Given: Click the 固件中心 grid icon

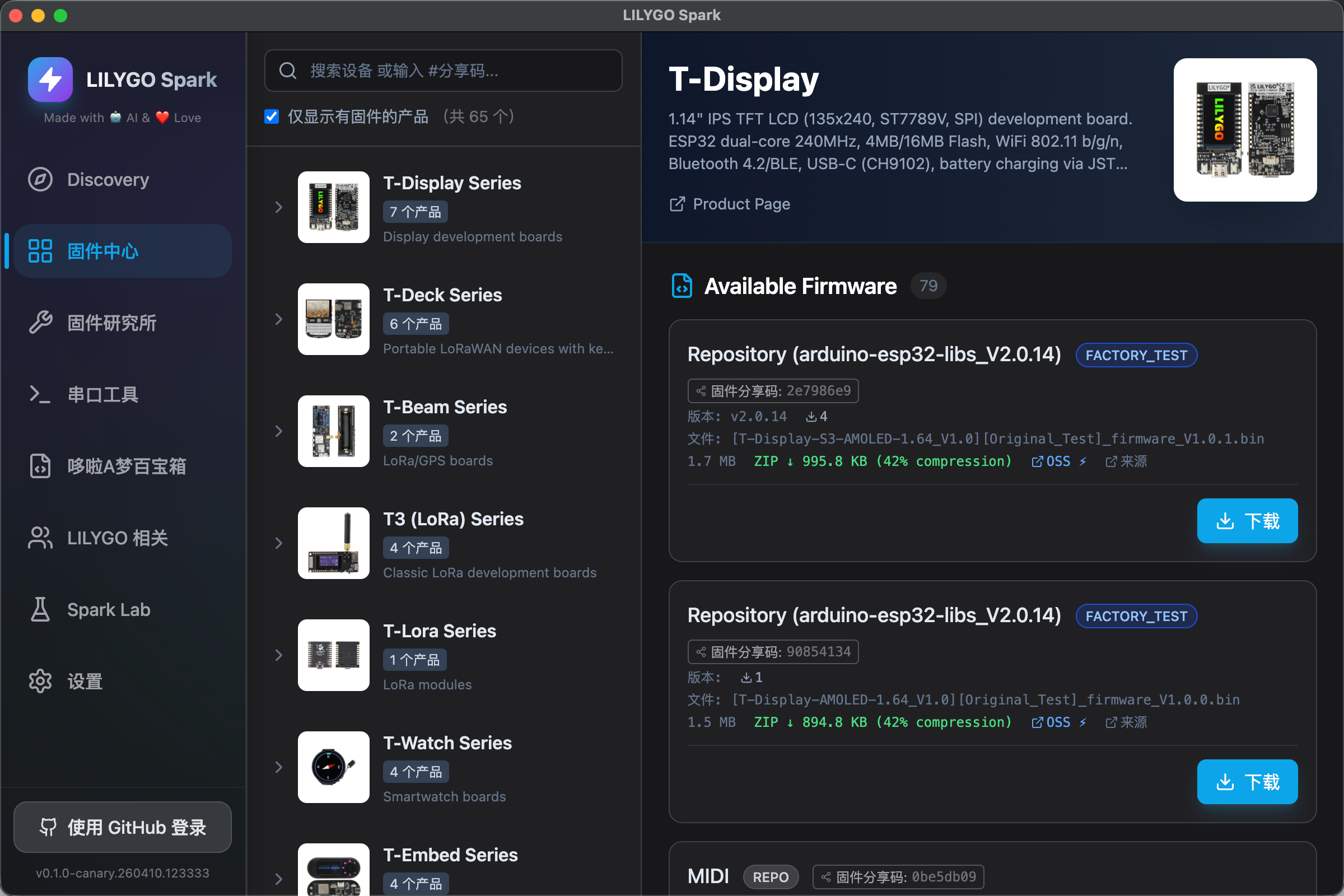Looking at the screenshot, I should [x=40, y=251].
